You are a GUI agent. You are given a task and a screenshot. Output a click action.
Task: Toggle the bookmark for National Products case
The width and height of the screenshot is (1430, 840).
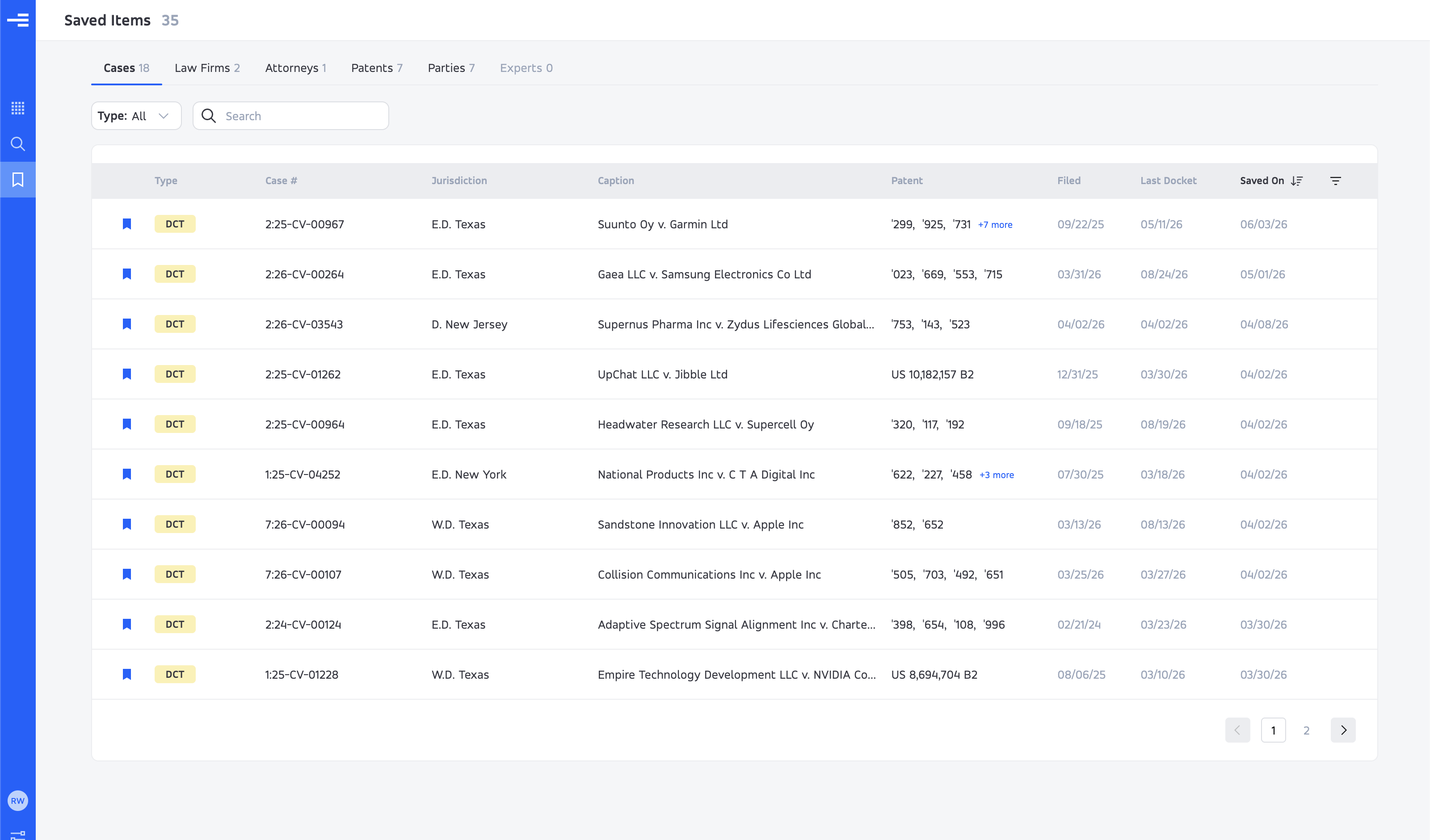point(126,473)
